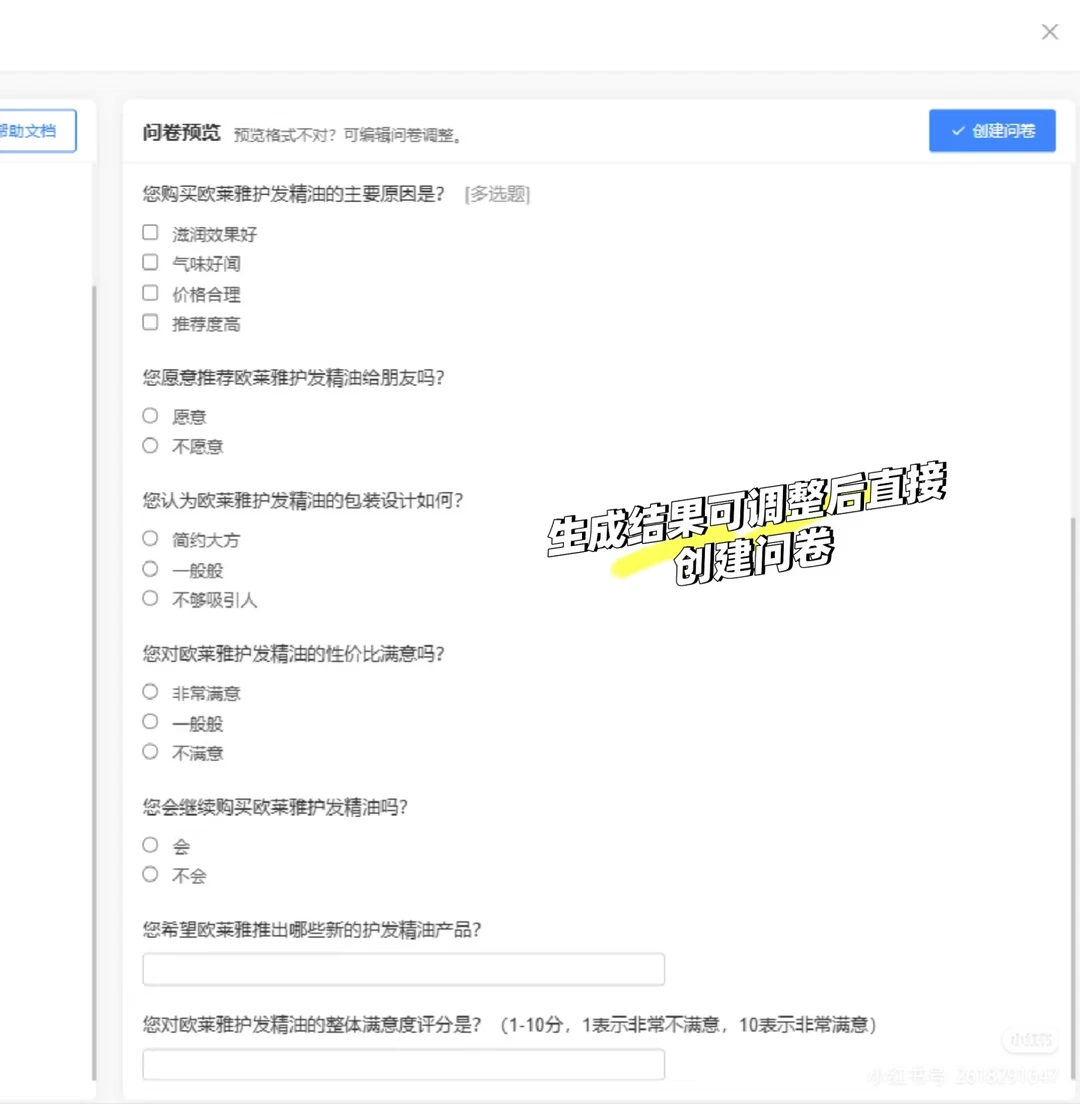The height and width of the screenshot is (1104, 1080).
Task: Click the [多选题] tag
Action: coord(497,194)
